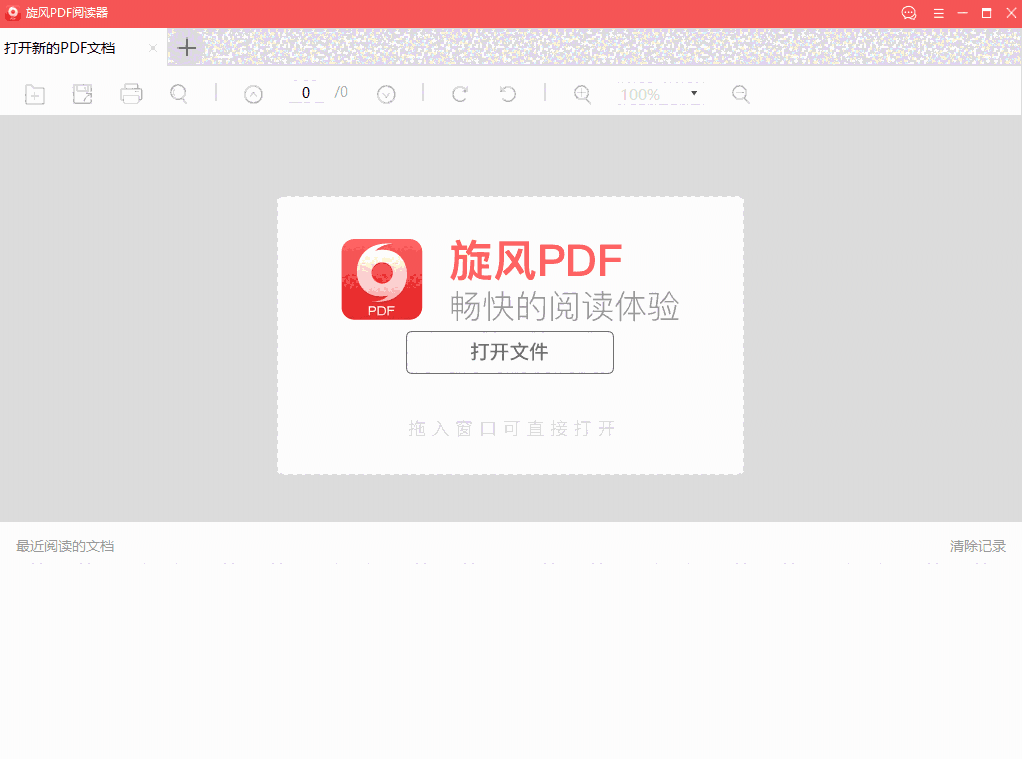Clear history via the 清除记录 link
The height and width of the screenshot is (759, 1022).
(978, 546)
